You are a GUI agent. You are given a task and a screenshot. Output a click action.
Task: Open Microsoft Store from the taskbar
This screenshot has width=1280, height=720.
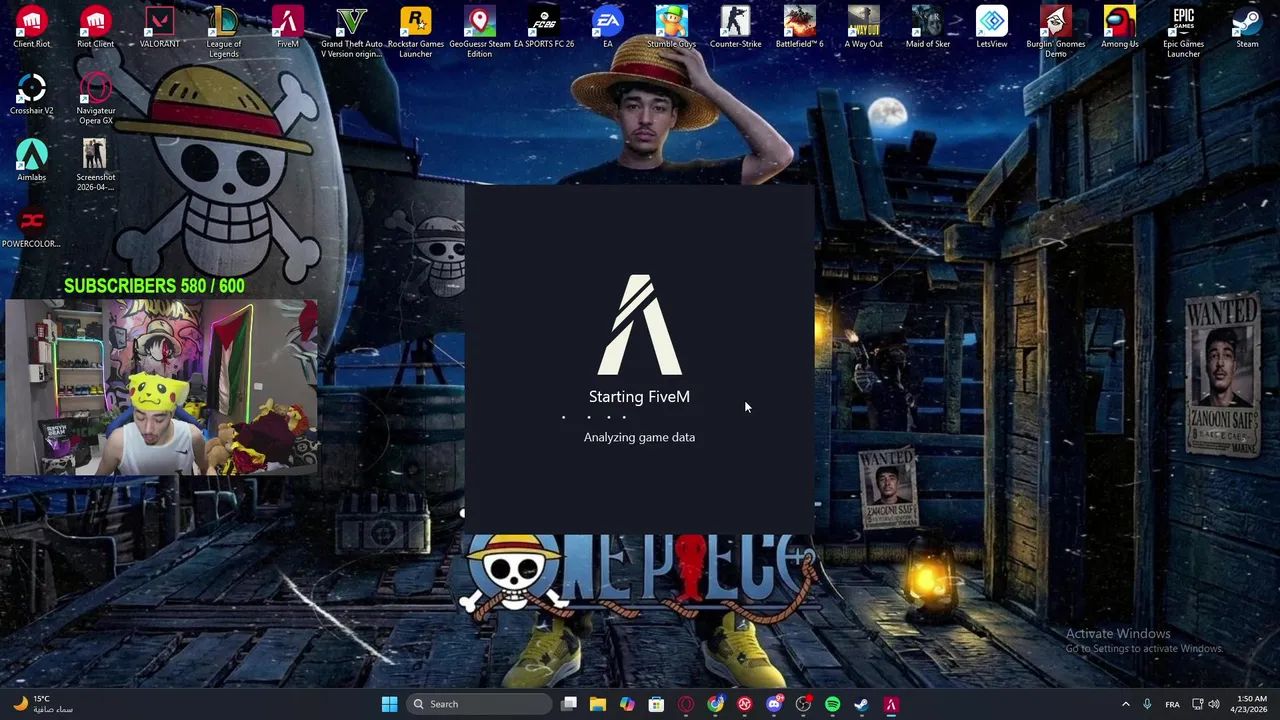pos(656,704)
